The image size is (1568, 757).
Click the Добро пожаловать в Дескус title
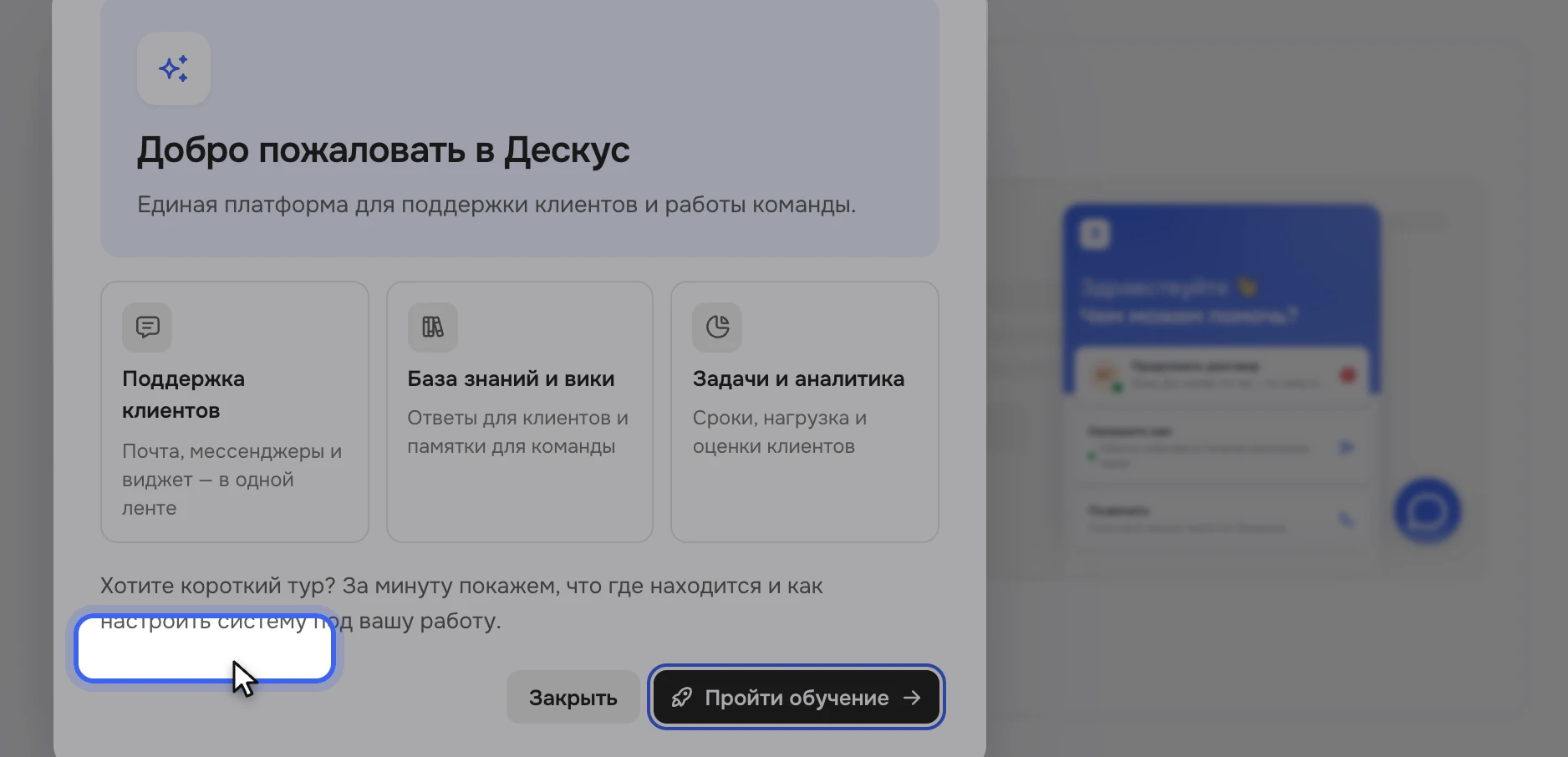(x=384, y=150)
